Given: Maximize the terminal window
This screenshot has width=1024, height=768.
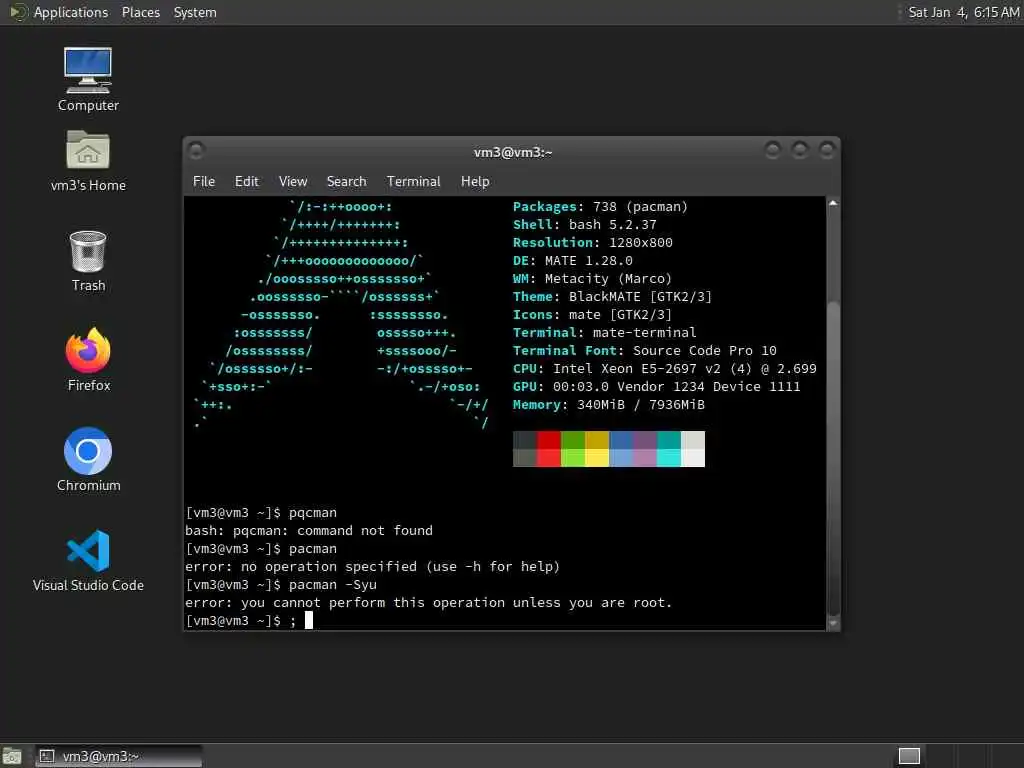Looking at the screenshot, I should coord(800,151).
